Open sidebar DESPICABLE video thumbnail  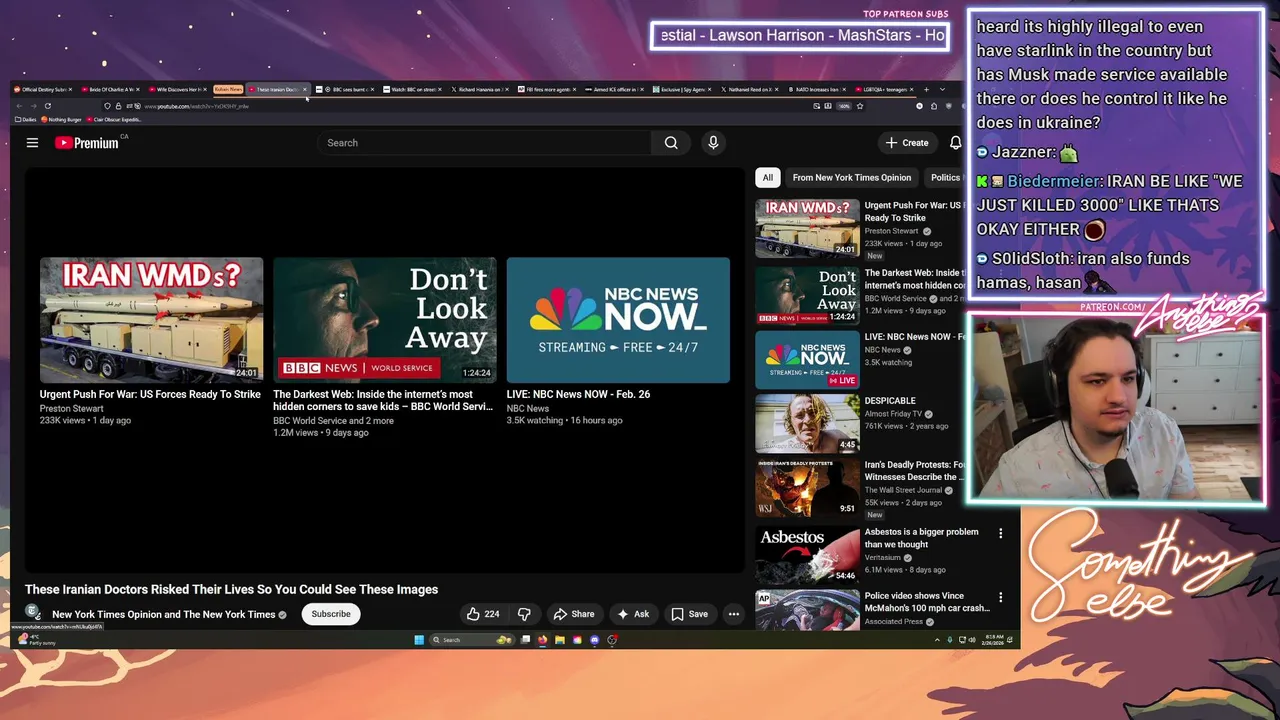pyautogui.click(x=807, y=423)
